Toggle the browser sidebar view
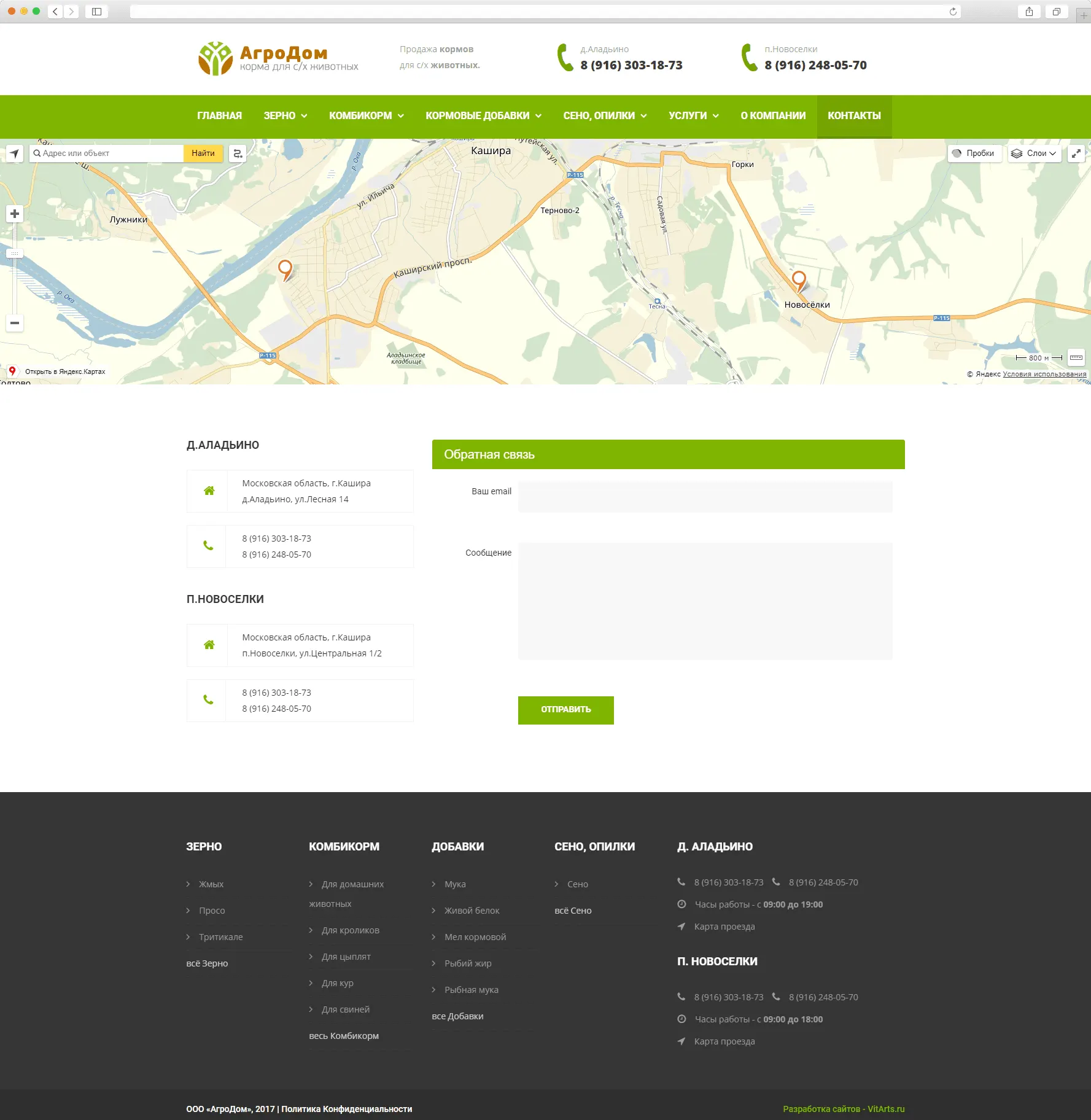1091x1120 pixels. [x=96, y=12]
